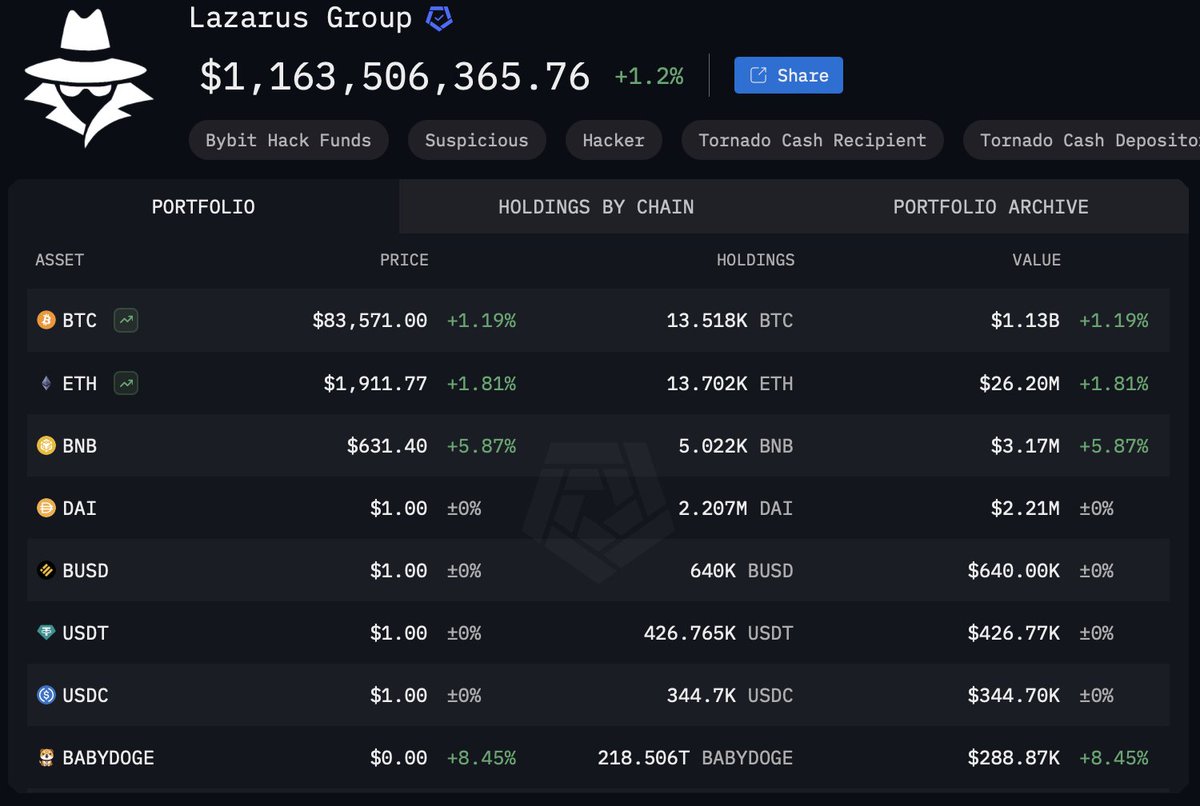Open the Bybit Hack Funds tag
The image size is (1200, 806).
click(288, 140)
